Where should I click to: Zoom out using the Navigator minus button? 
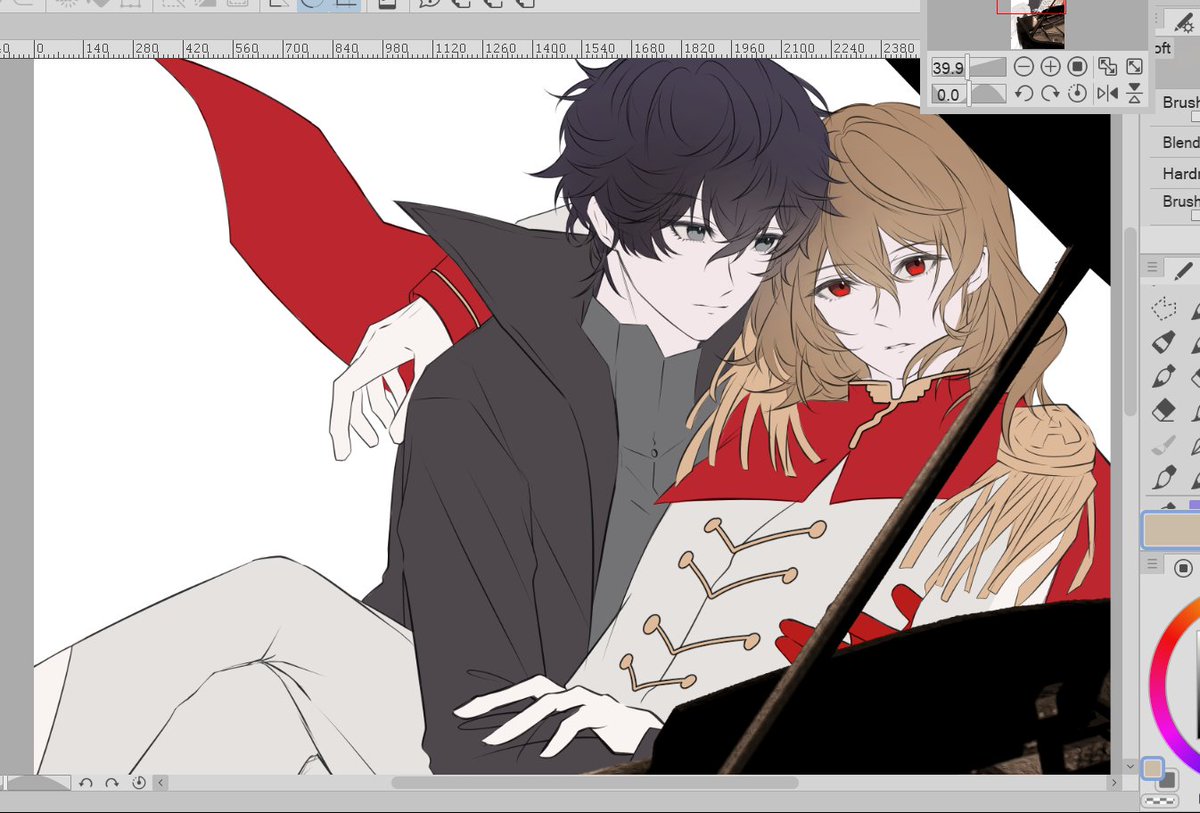(1023, 67)
